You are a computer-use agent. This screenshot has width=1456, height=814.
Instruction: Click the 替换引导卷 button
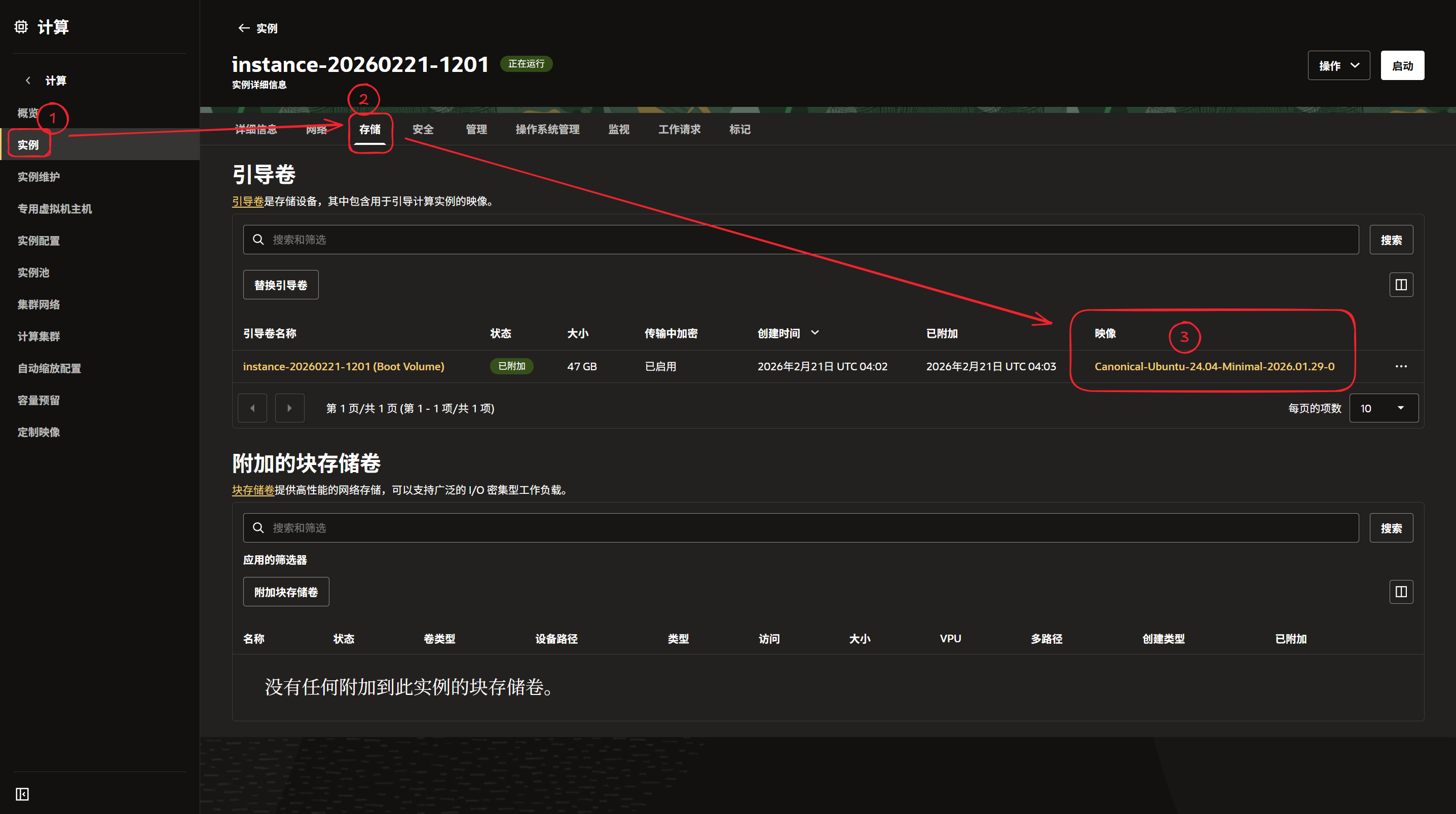pos(280,285)
